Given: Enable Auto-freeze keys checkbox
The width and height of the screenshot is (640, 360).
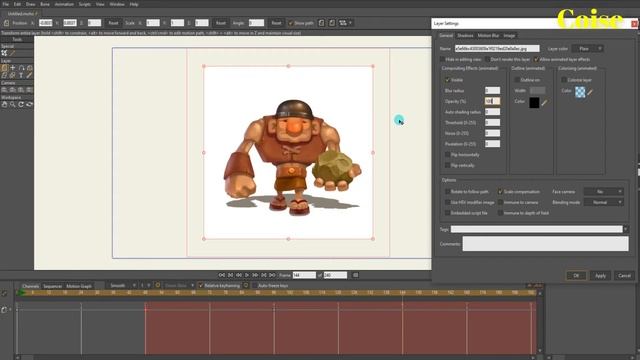Looking at the screenshot, I should [254, 286].
